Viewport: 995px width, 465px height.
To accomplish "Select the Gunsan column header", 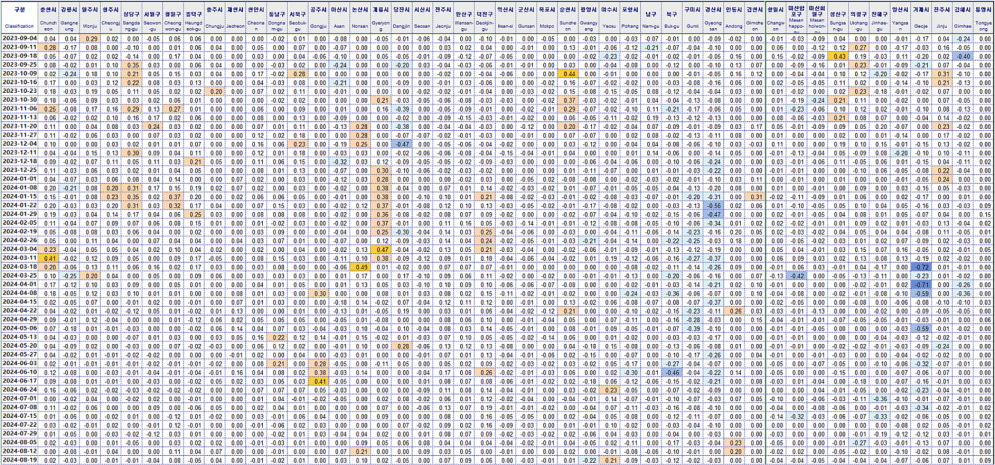I will 525,18.
